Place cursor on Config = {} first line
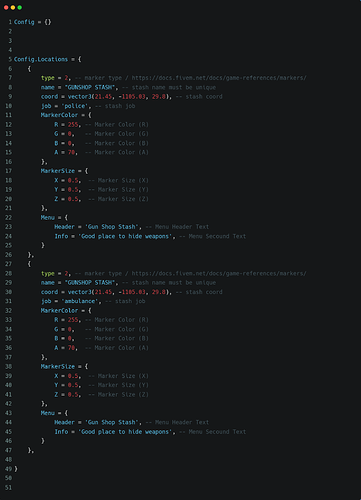Viewport: 361px width, 500px height. (x=33, y=22)
